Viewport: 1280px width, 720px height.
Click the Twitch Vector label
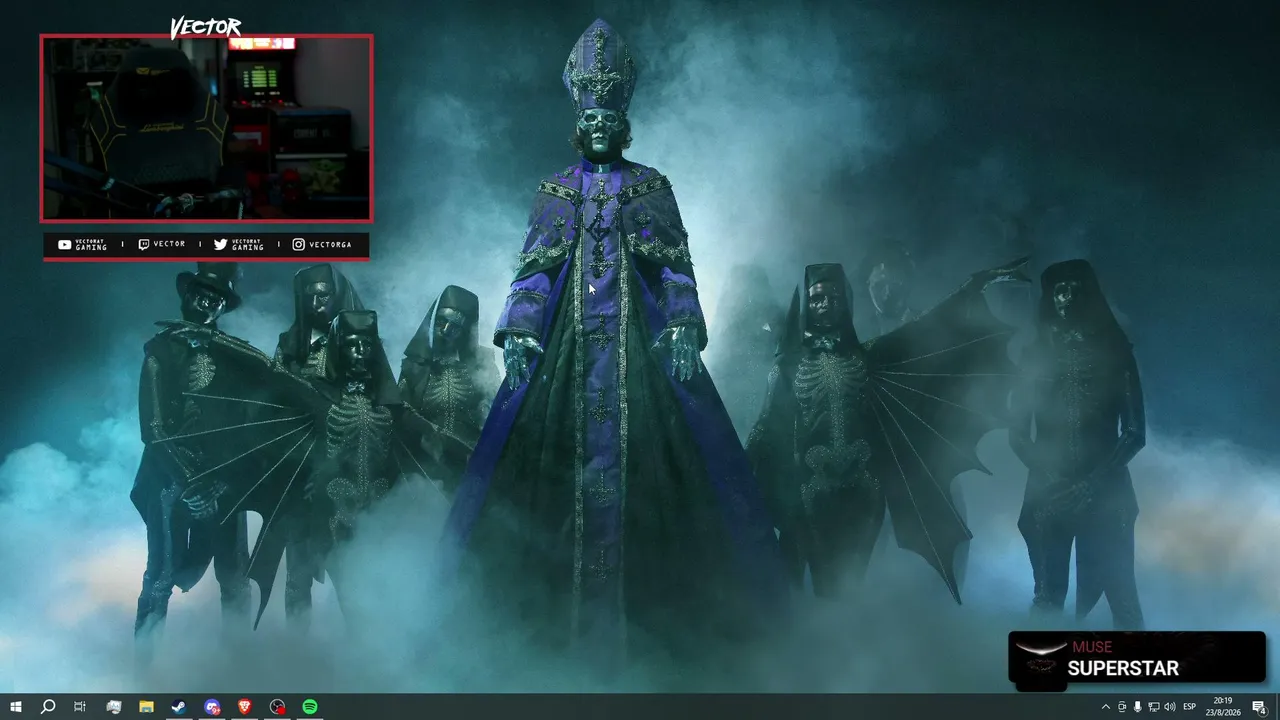[162, 245]
